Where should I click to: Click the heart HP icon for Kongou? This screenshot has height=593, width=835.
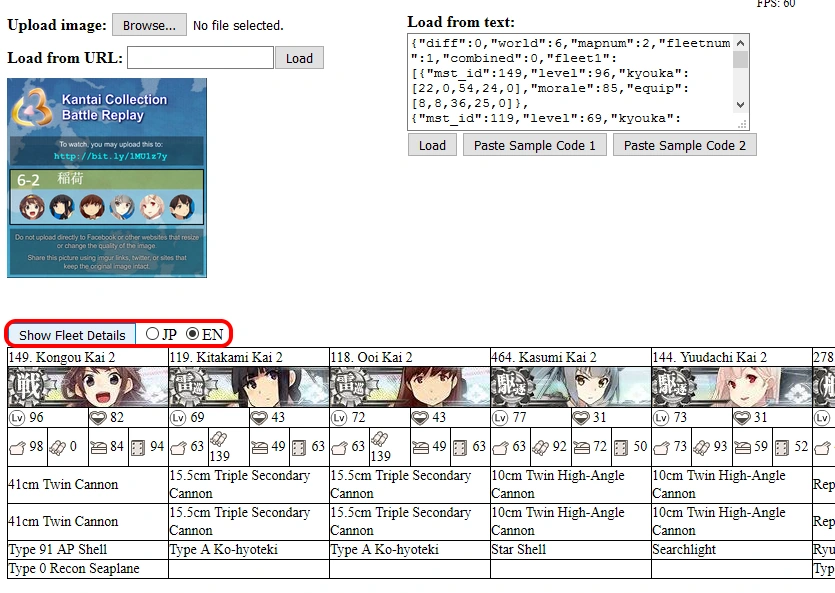(98, 418)
